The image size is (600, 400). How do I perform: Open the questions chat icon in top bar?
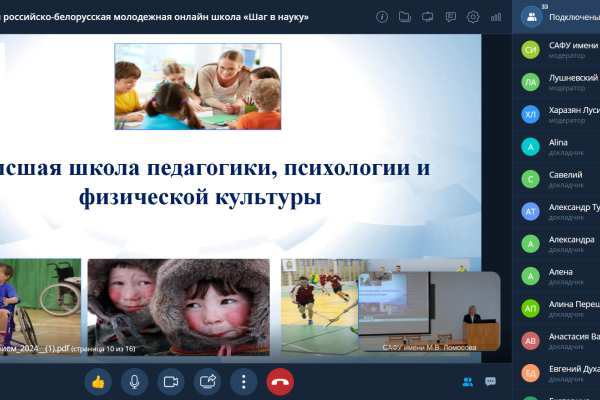tap(450, 17)
